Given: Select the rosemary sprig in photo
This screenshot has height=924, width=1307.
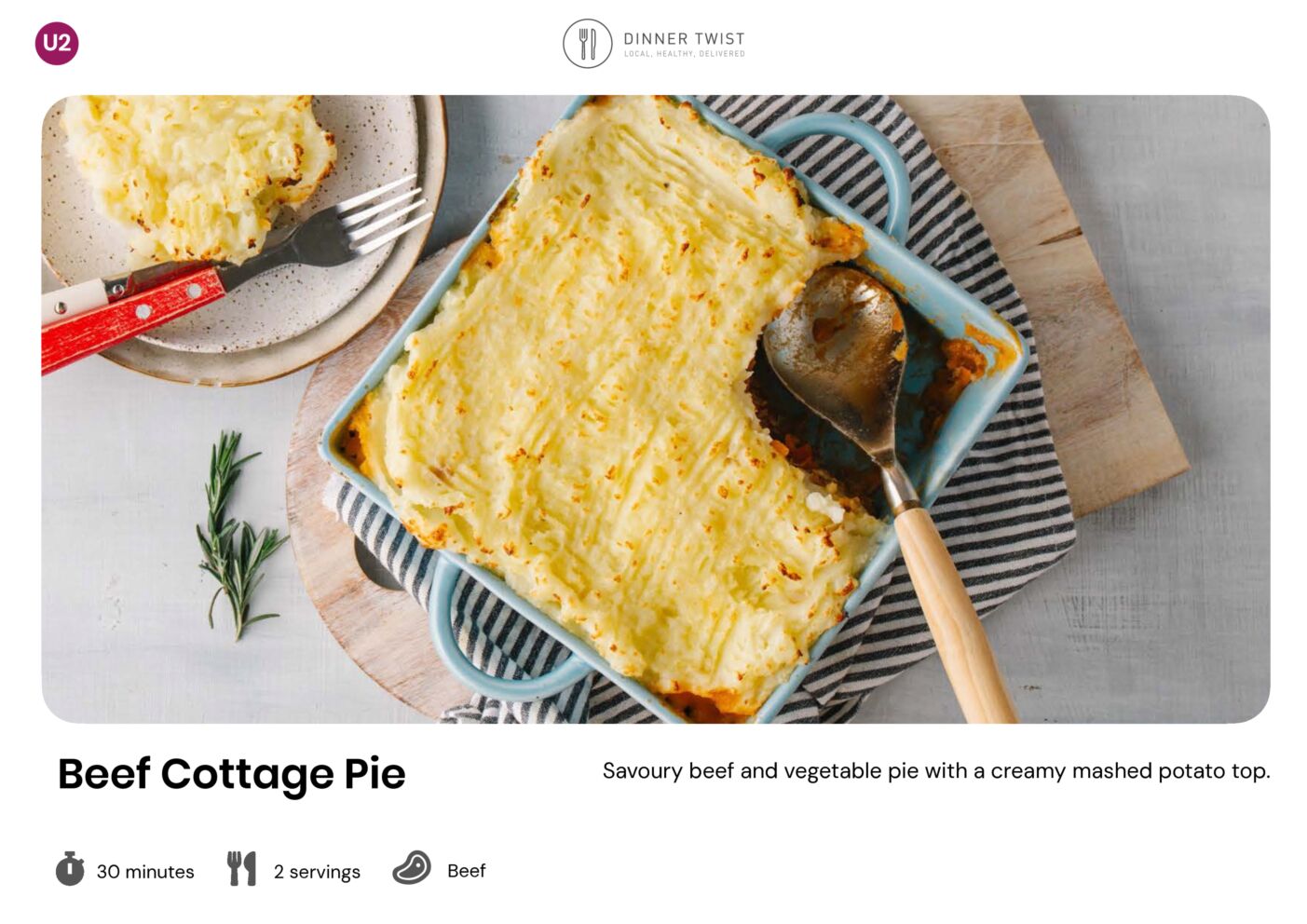Looking at the screenshot, I should point(237,534).
